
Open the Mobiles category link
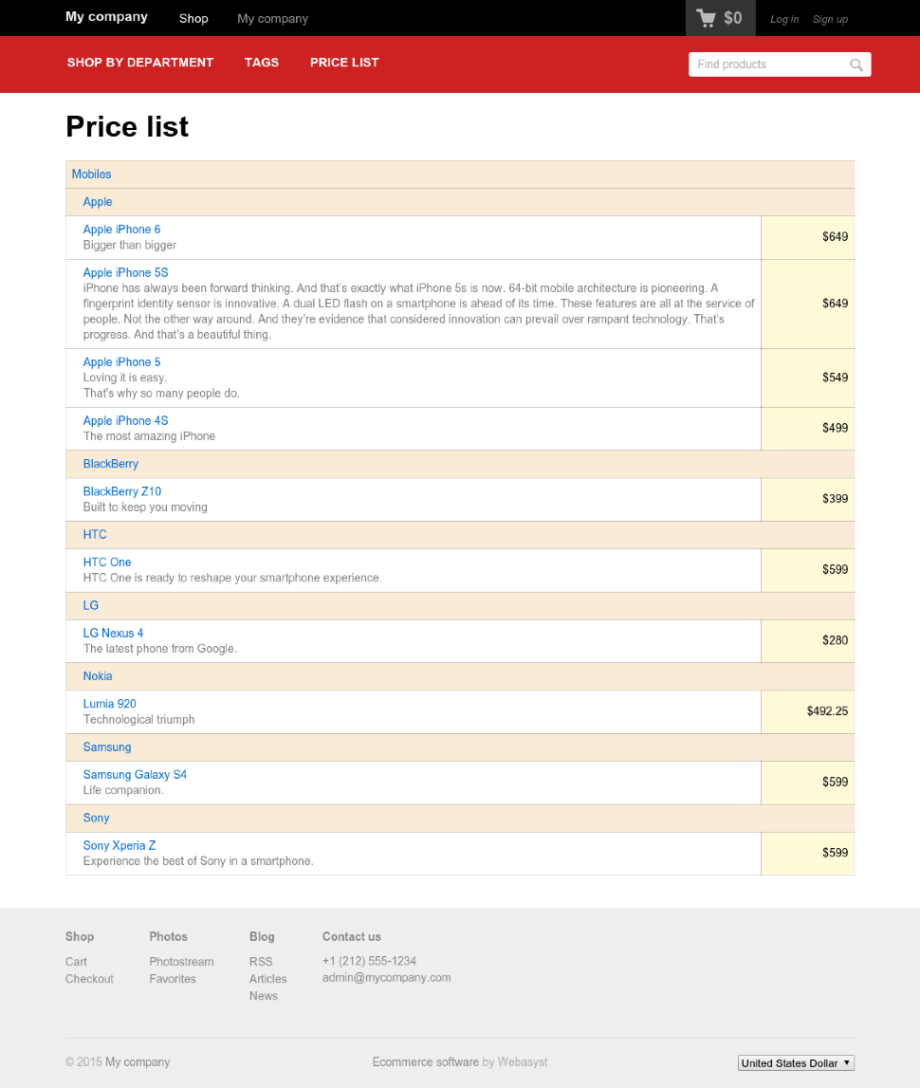pyautogui.click(x=91, y=174)
